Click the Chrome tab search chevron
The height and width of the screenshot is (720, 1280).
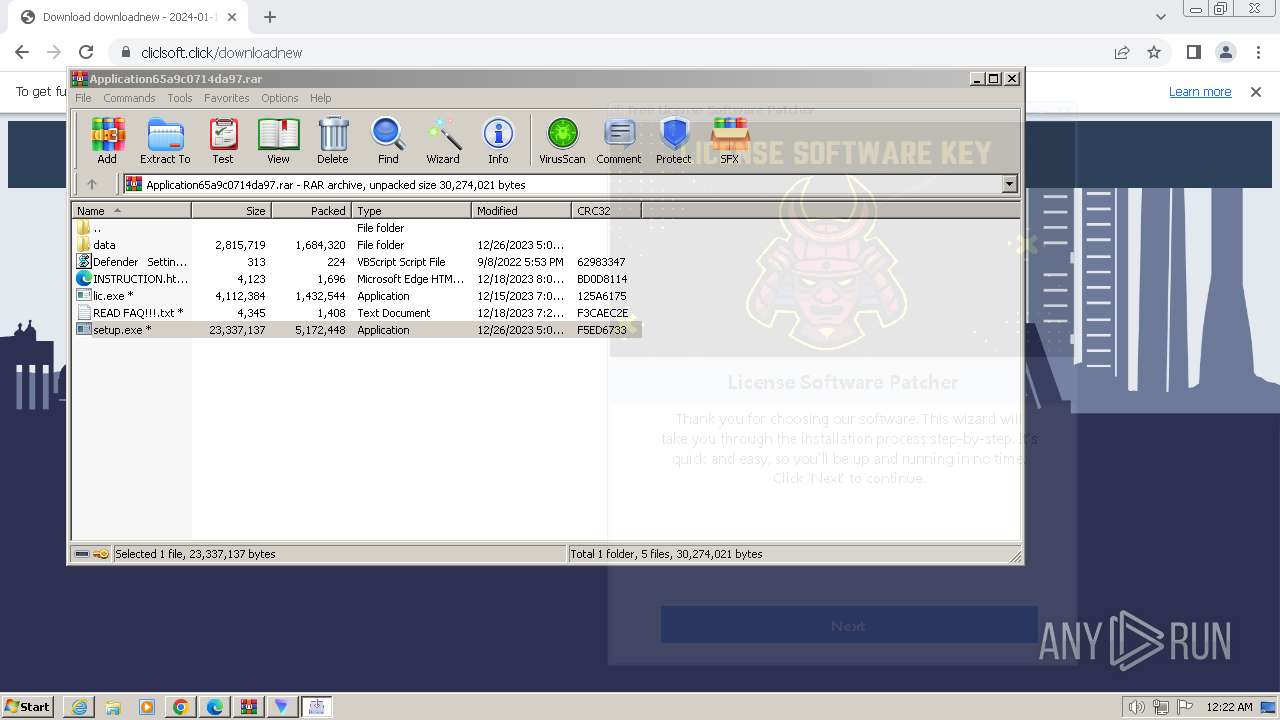point(1160,17)
